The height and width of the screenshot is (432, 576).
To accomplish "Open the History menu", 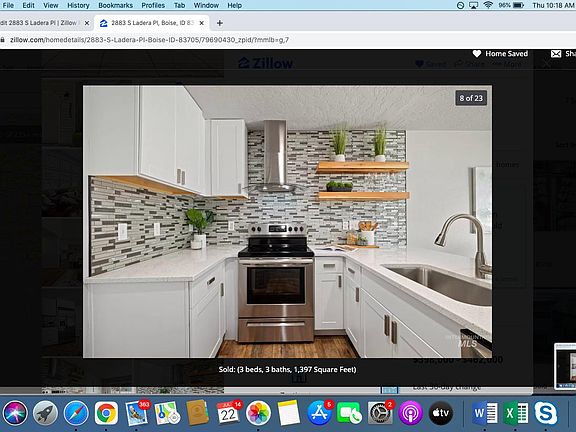I will tap(78, 6).
